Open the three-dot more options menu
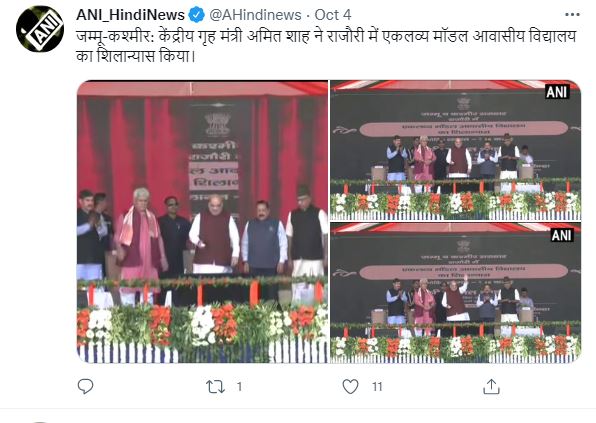 pyautogui.click(x=572, y=15)
